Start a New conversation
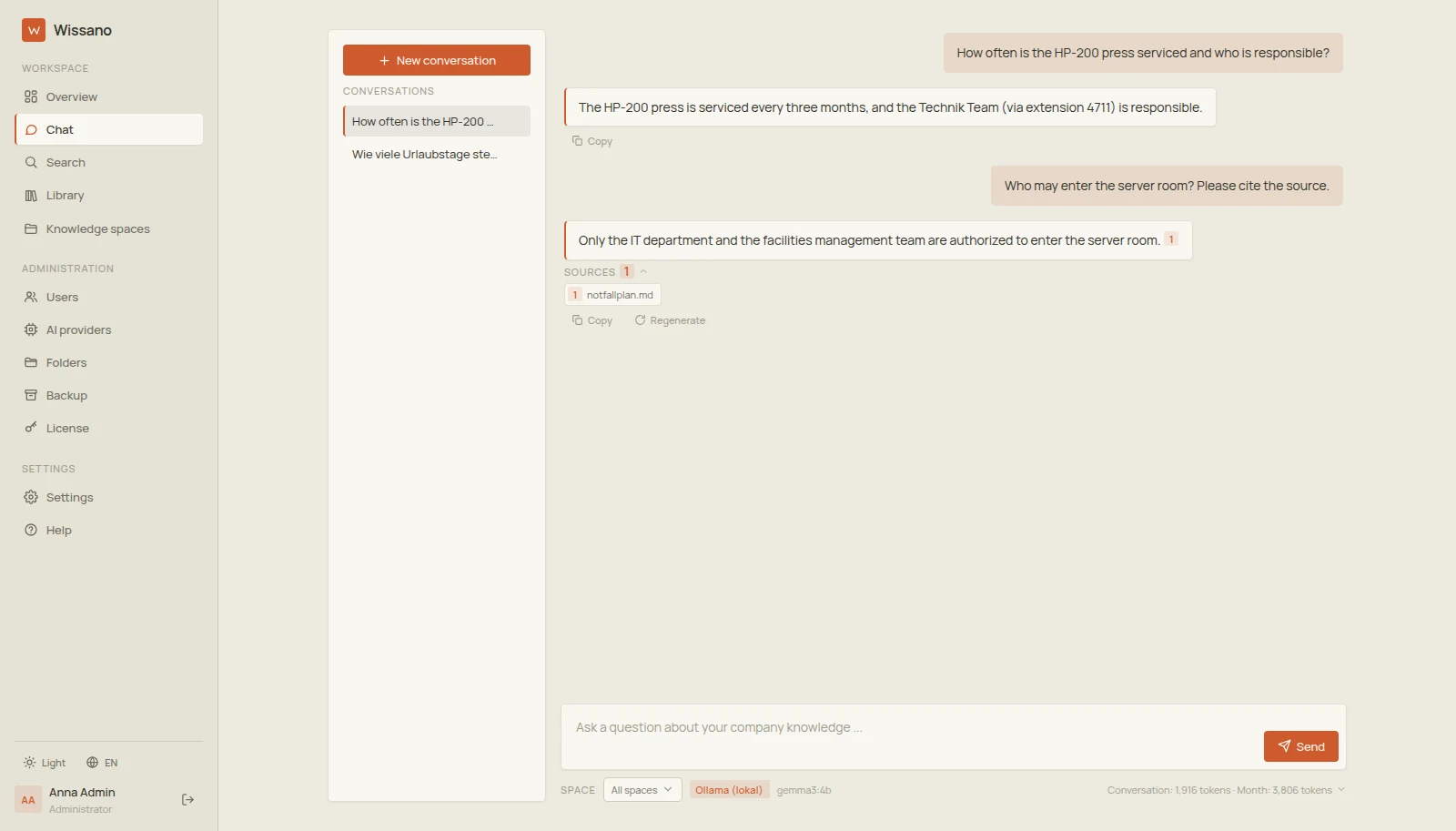 [437, 60]
